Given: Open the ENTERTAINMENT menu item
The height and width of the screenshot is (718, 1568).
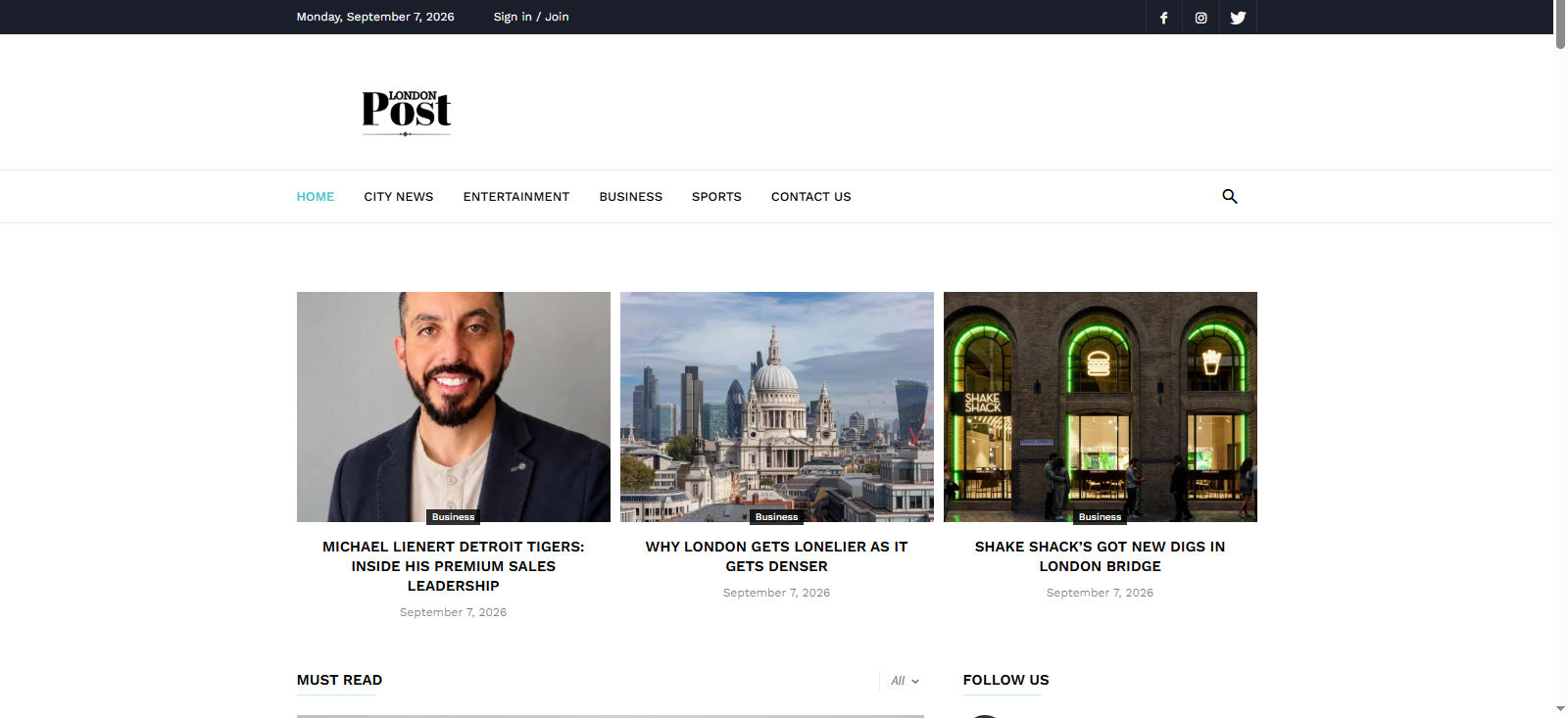Looking at the screenshot, I should pyautogui.click(x=516, y=197).
